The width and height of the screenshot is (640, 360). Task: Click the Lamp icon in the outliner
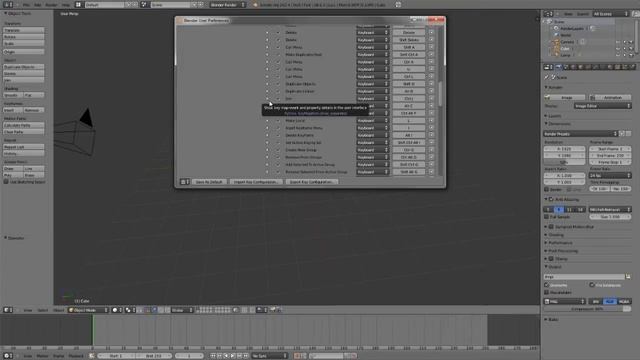click(x=556, y=55)
